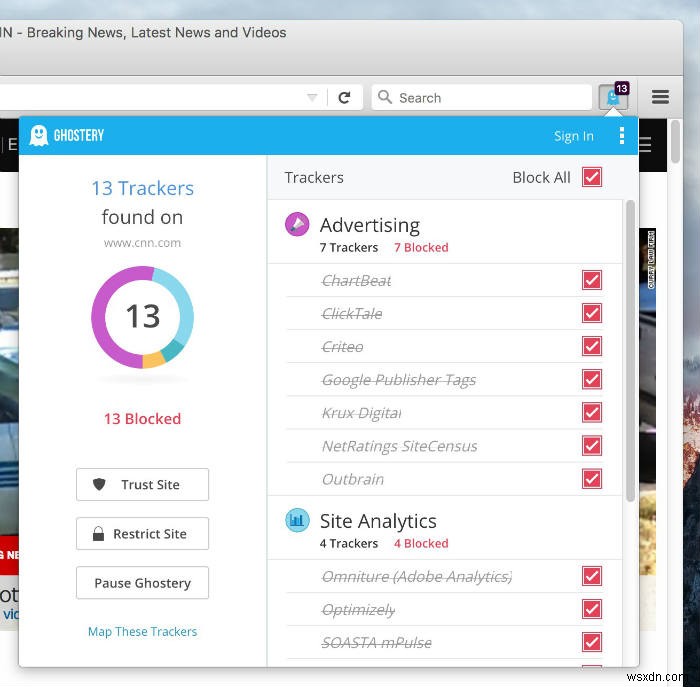Image resolution: width=700 pixels, height=687 pixels.
Task: Select the Optimizely tracker name
Action: [x=358, y=610]
